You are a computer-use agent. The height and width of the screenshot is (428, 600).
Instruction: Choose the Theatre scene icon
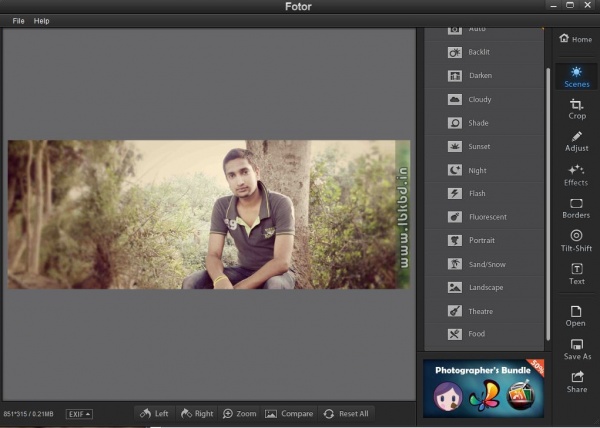(x=455, y=311)
